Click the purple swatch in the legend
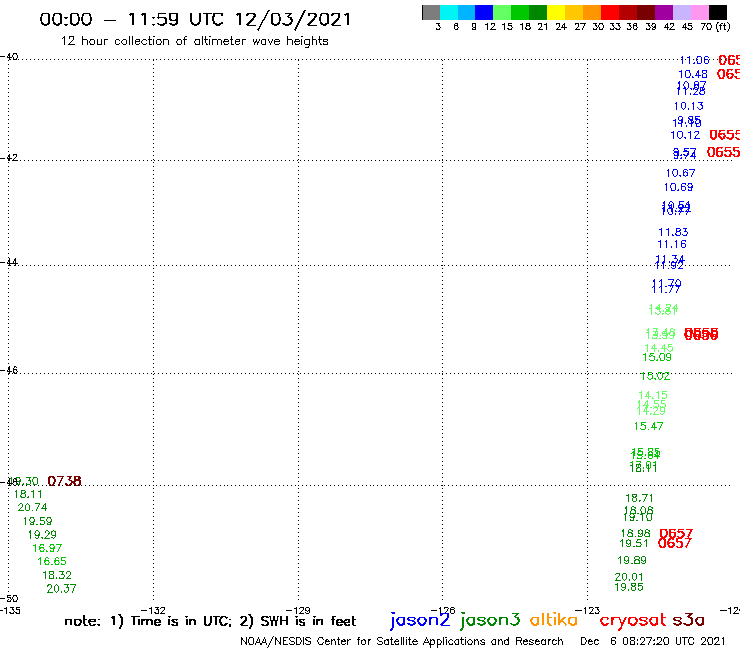 click(664, 12)
